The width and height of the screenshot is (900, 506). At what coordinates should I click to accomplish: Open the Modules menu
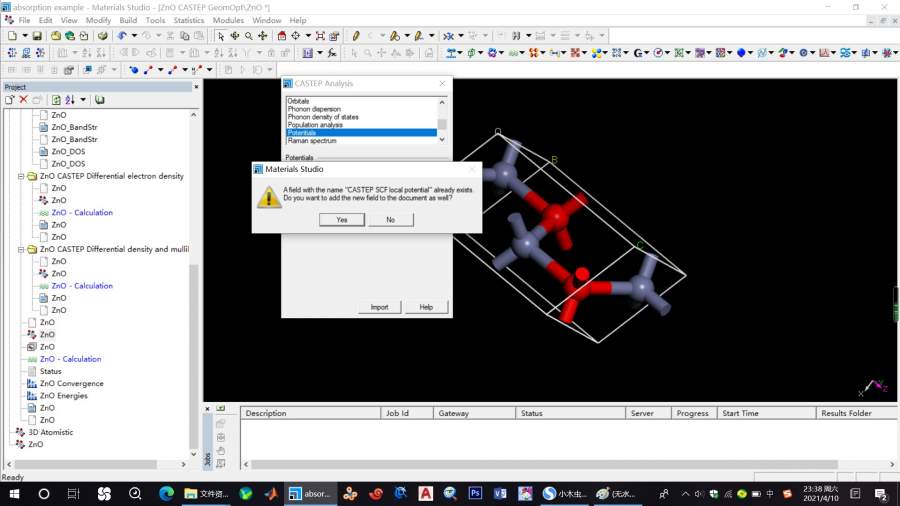(x=228, y=20)
